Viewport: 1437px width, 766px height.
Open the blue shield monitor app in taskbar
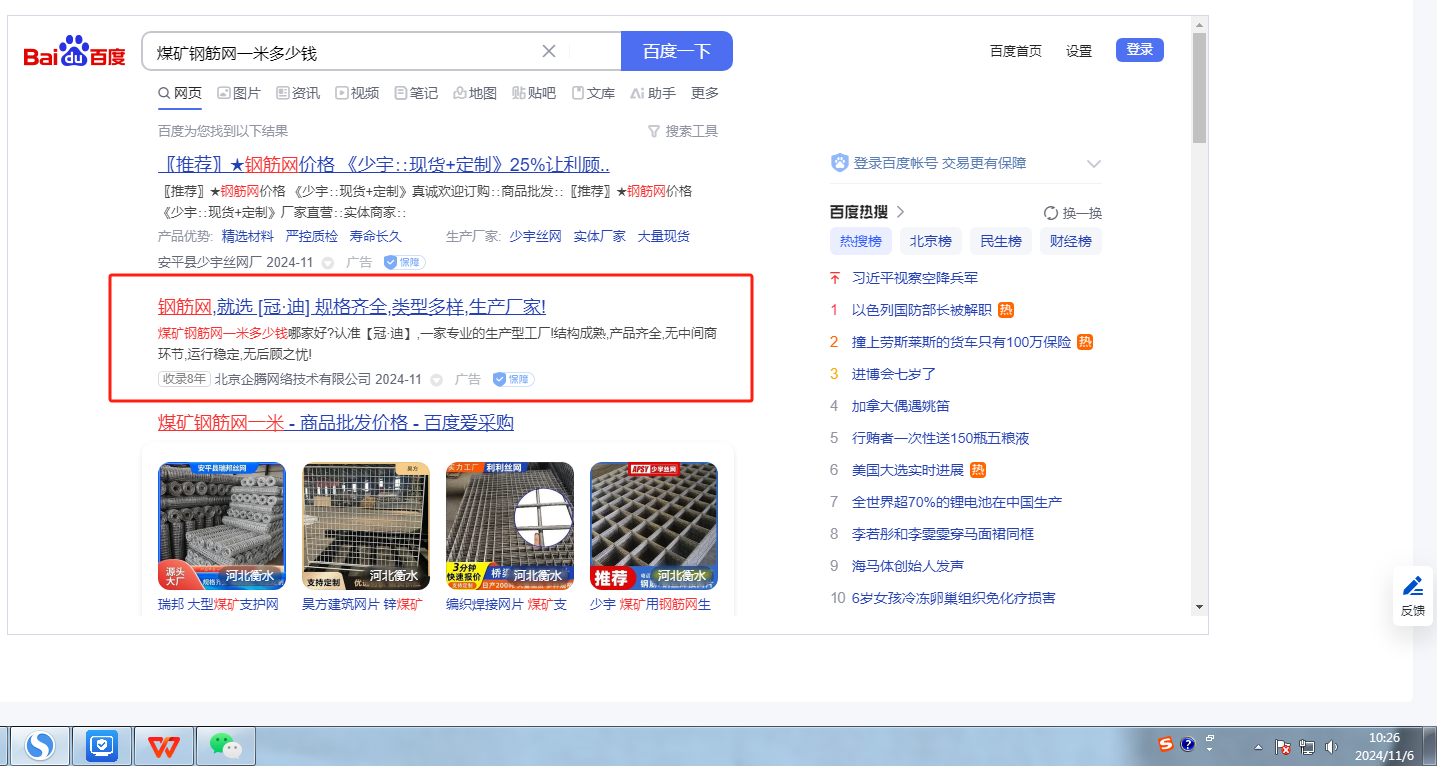pos(102,745)
